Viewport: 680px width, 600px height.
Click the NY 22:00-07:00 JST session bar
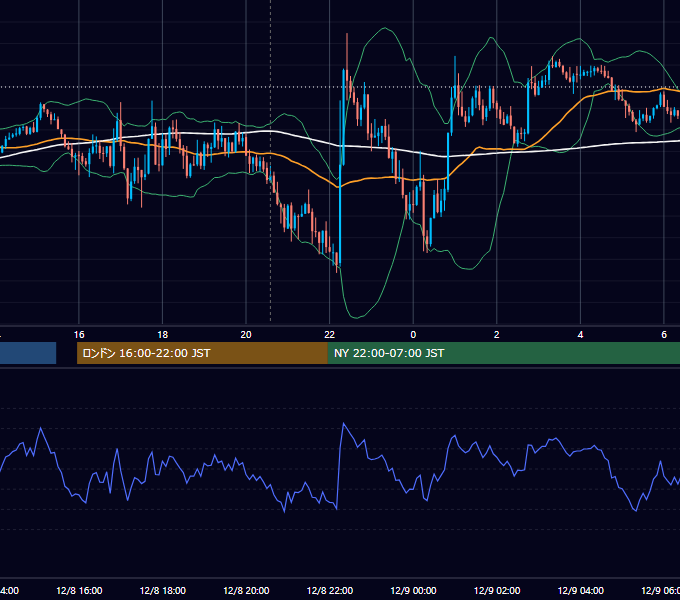[x=503, y=353]
